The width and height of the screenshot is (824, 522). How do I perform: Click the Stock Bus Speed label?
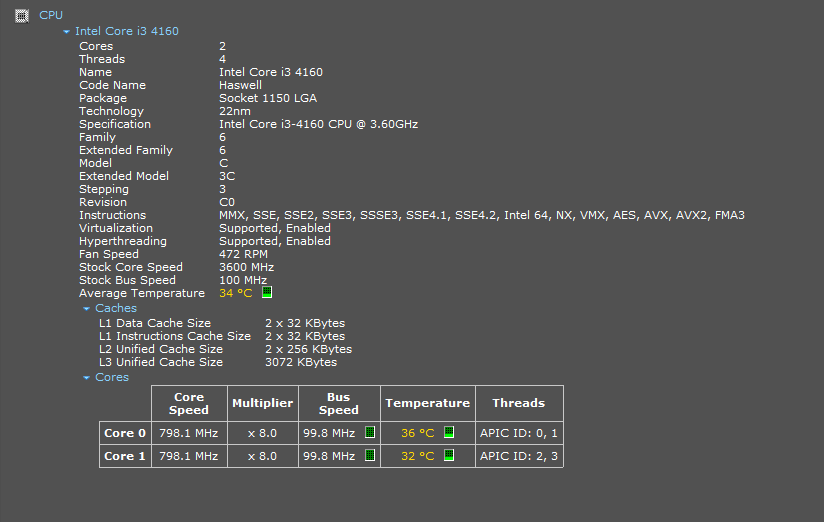point(127,280)
